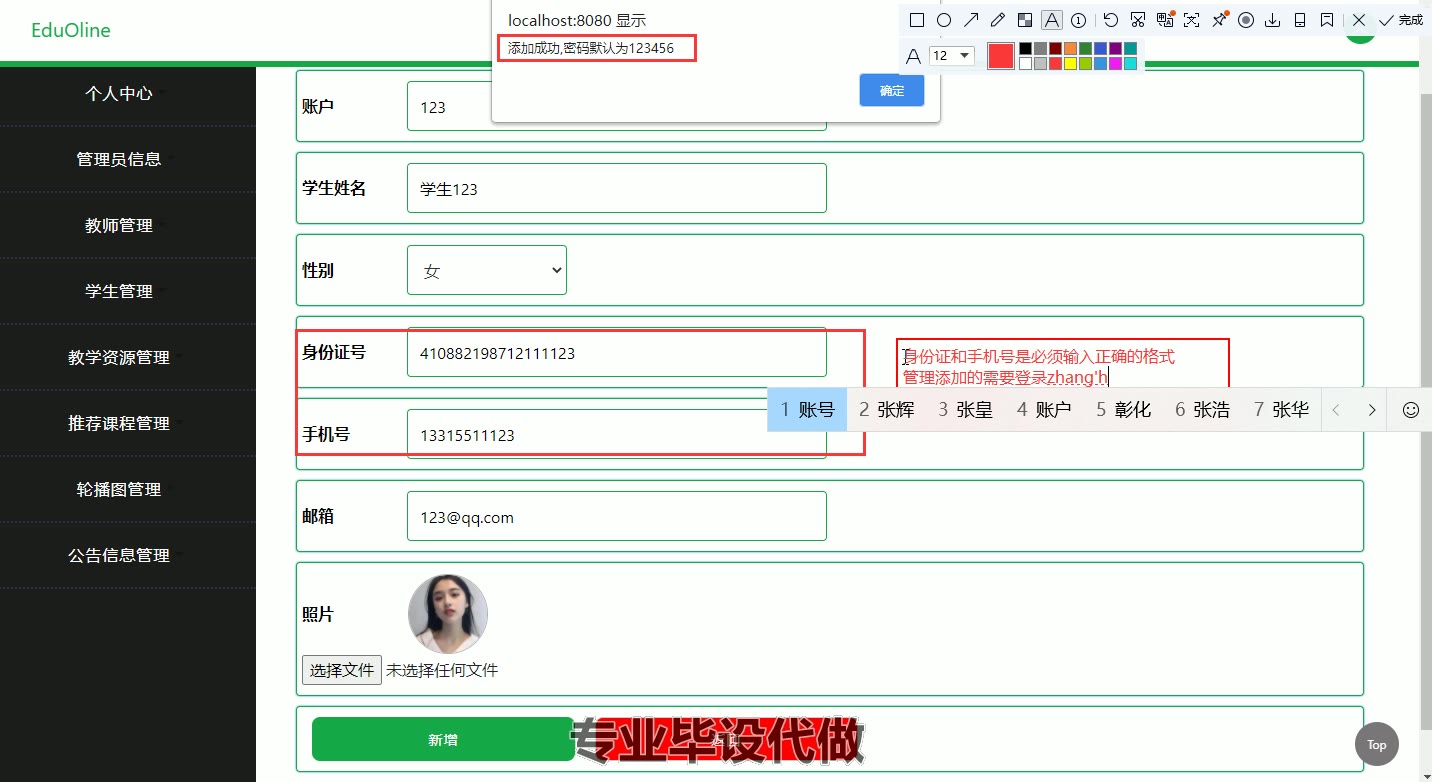Pick the white color swatch
The image size is (1432, 782).
[x=1026, y=63]
